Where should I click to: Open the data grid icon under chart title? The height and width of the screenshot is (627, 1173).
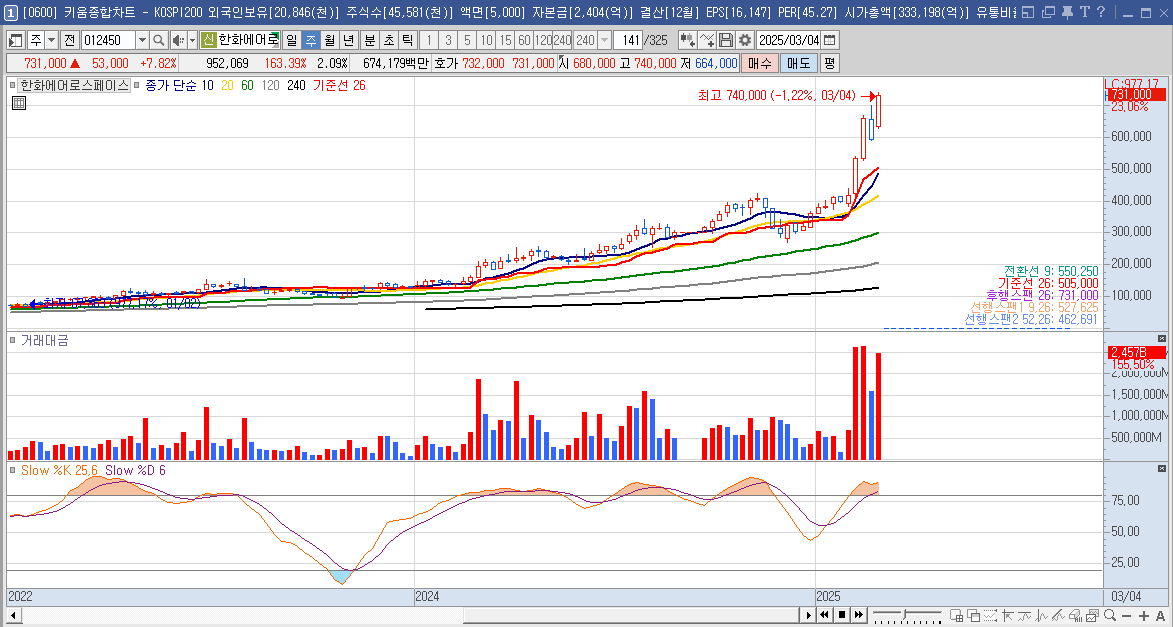19,103
